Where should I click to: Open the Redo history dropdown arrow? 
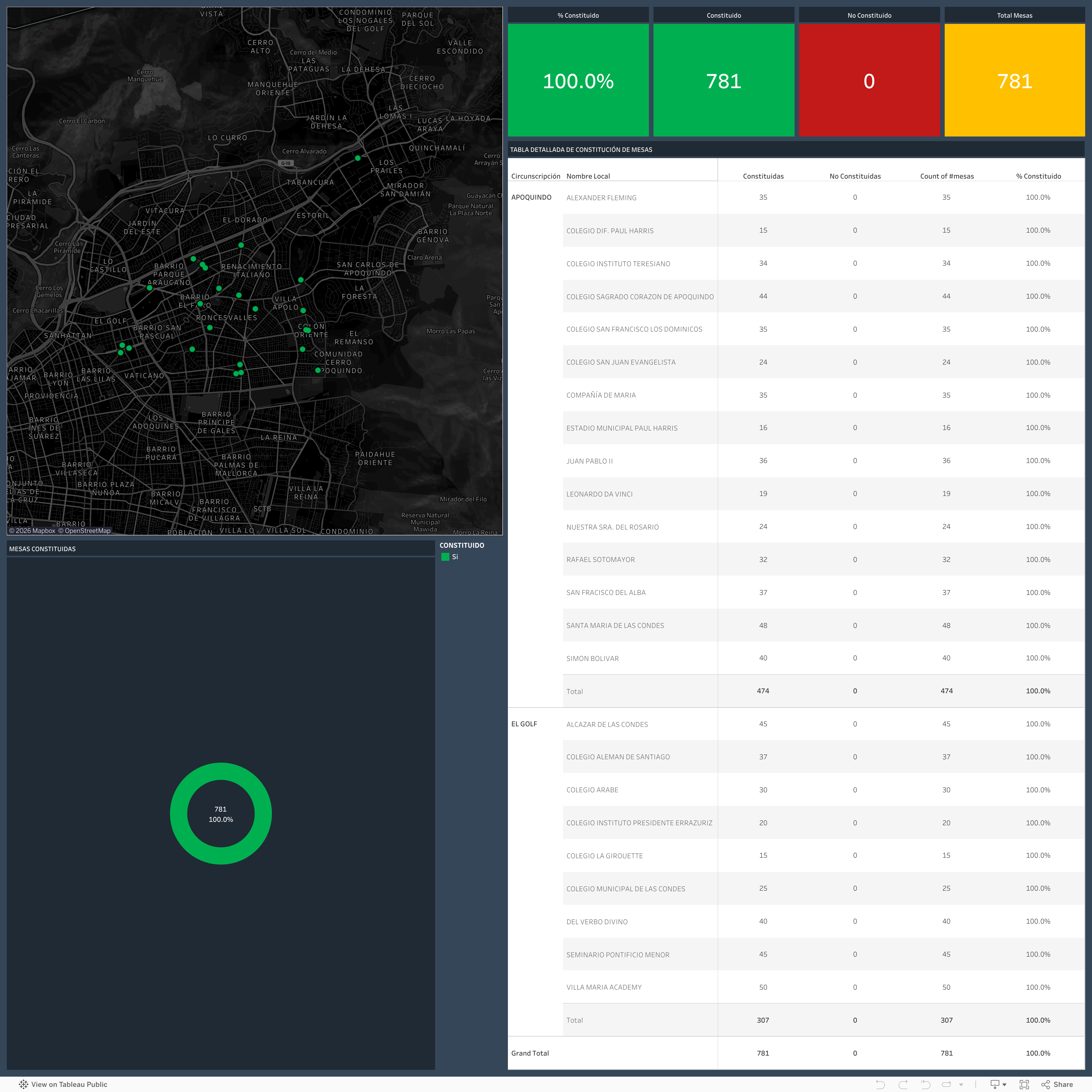961,1085
